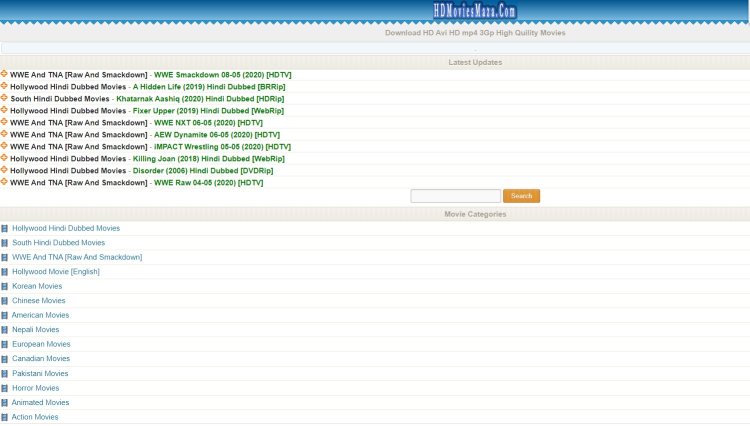Open IMPACT Wrestling 05-05 (2020) [HDTV] link
Viewport: 750px width, 426px height.
click(x=222, y=147)
